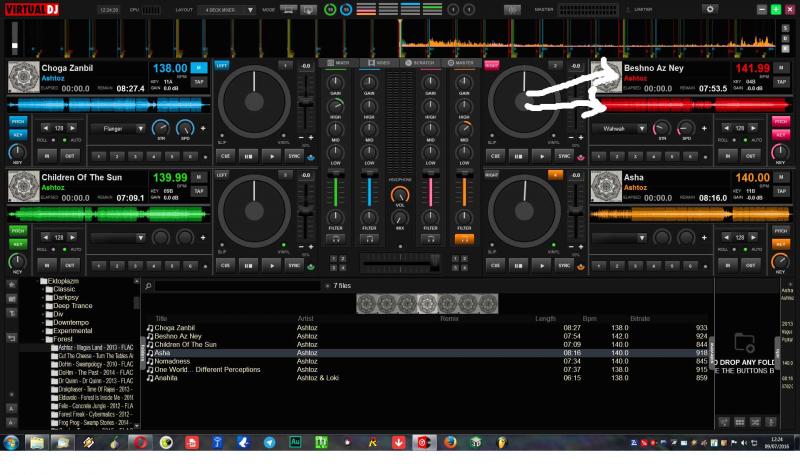Click pause-stop button on the Asha deck

[x=518, y=265]
